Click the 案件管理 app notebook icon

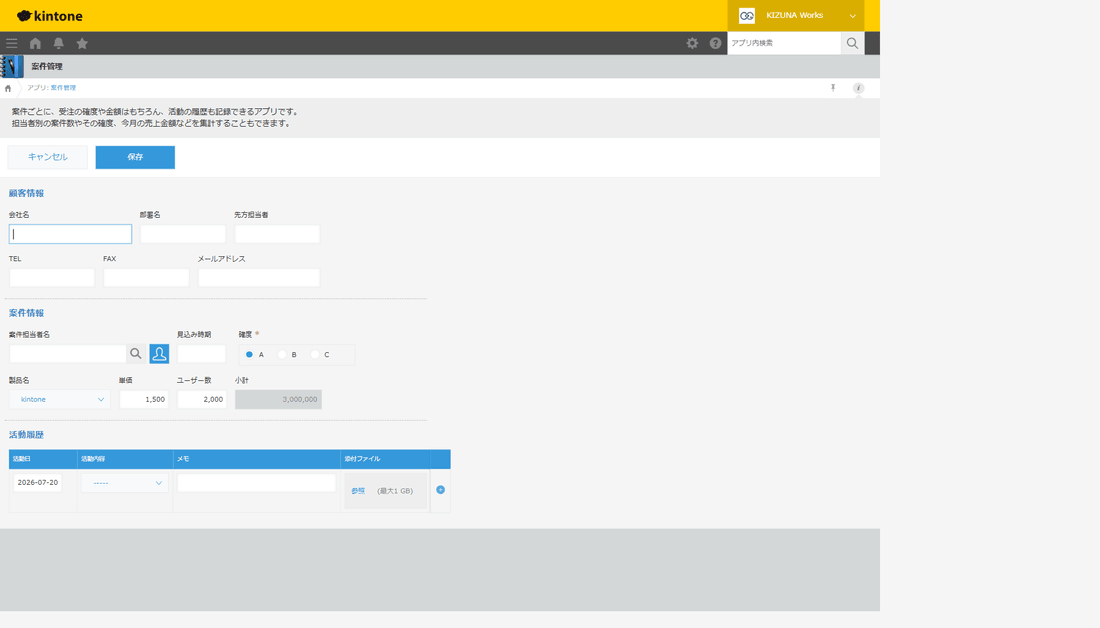pos(12,67)
